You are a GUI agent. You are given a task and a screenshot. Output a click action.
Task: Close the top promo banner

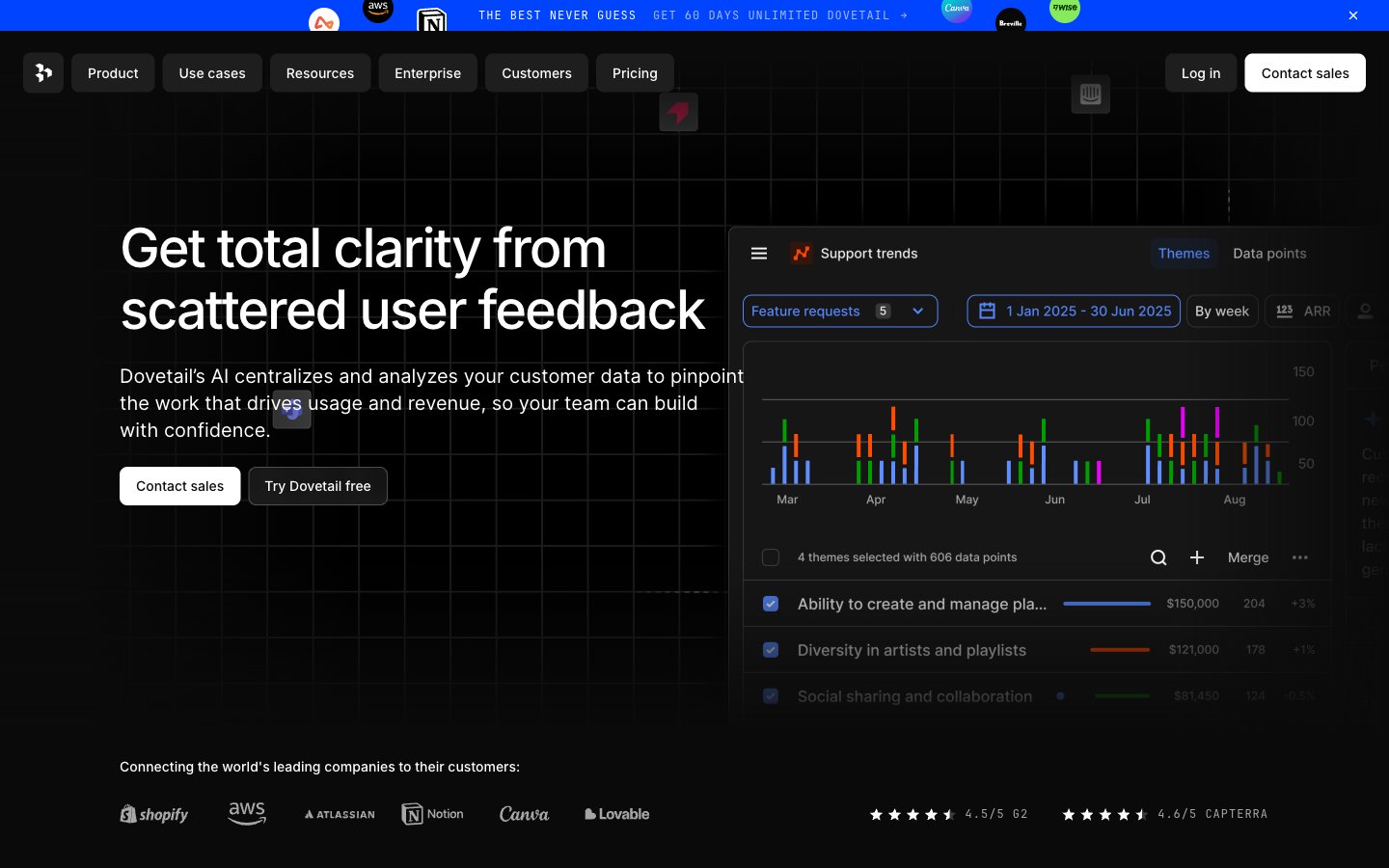click(1353, 15)
